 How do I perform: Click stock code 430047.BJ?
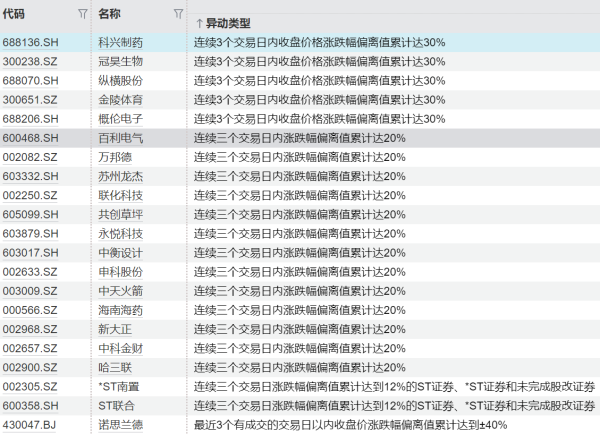pyautogui.click(x=31, y=425)
